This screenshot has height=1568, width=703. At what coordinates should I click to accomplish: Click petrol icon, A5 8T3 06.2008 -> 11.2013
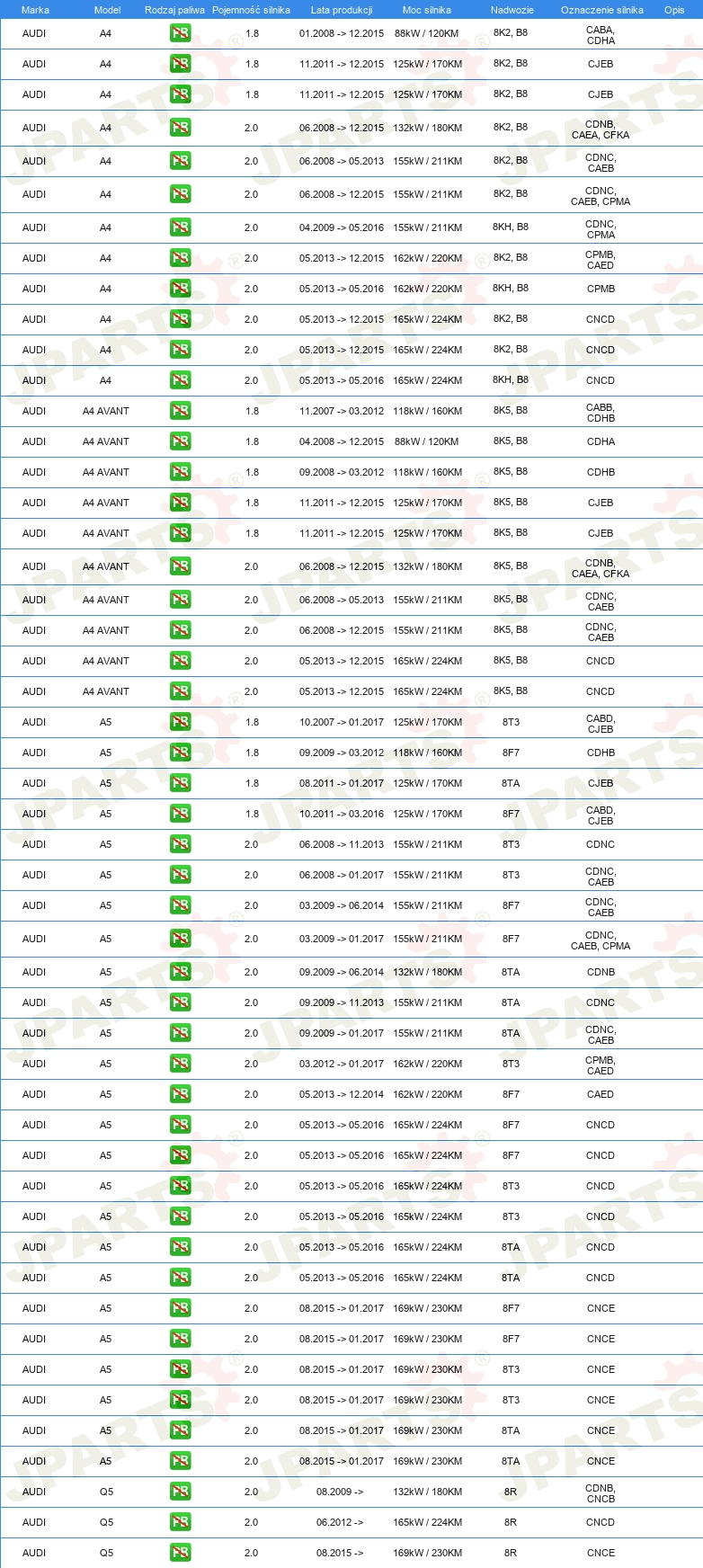(180, 844)
